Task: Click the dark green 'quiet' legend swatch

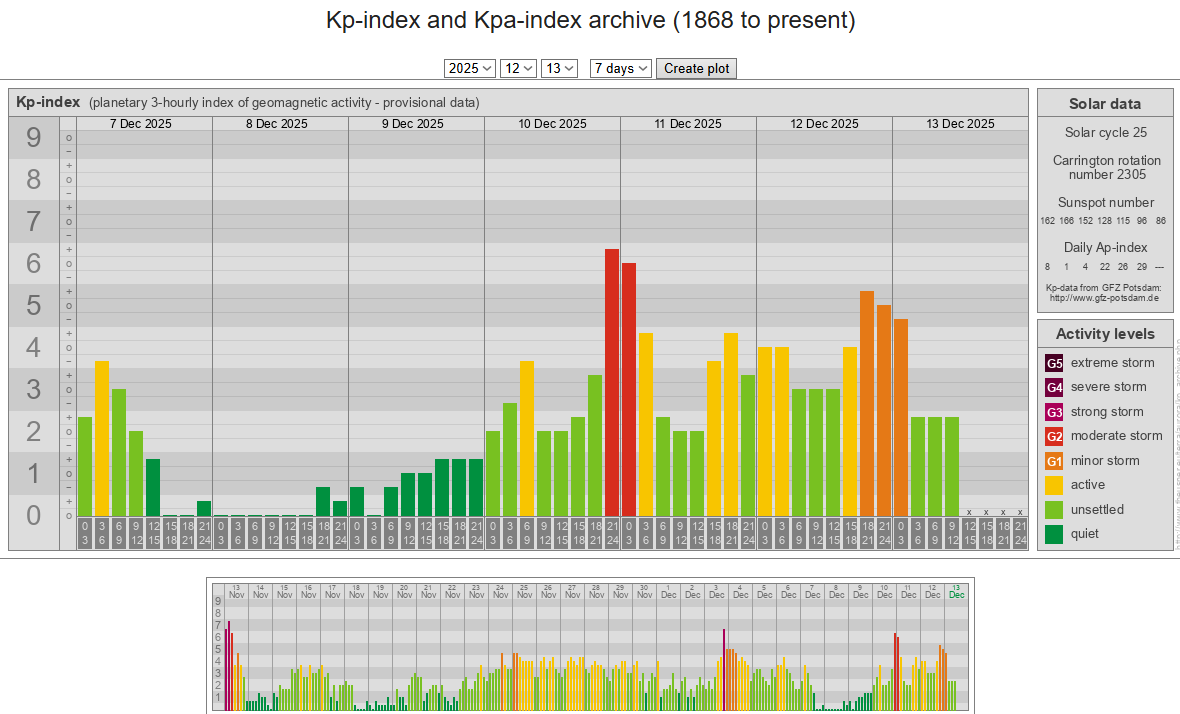Action: click(1054, 534)
